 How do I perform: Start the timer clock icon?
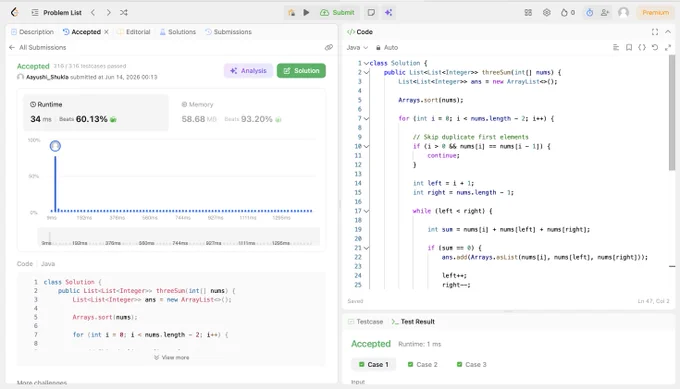point(589,13)
